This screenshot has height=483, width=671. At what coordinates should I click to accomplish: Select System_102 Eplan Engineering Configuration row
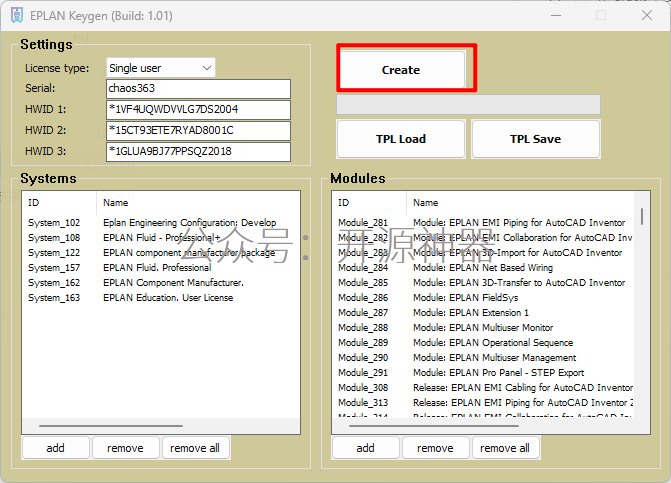point(160,222)
